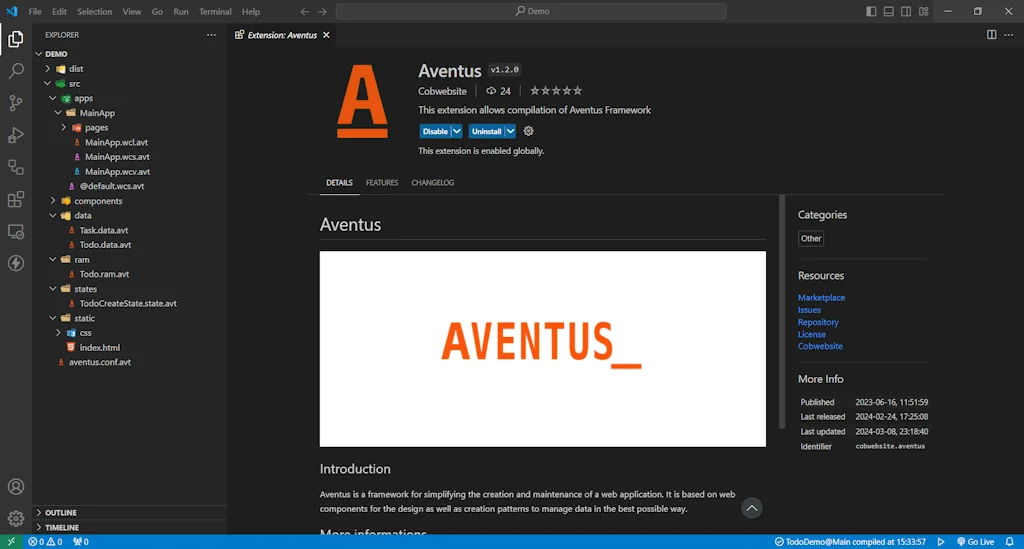Open the Accounts icon

click(x=16, y=487)
